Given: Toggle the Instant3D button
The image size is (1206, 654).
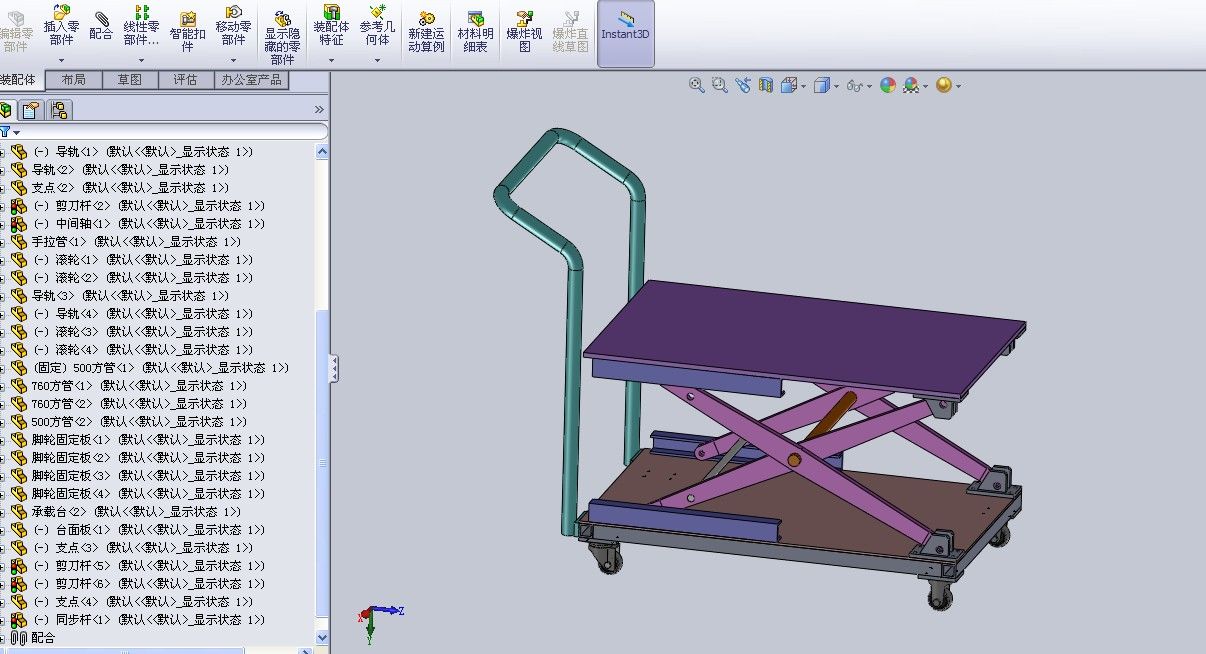Looking at the screenshot, I should [625, 32].
